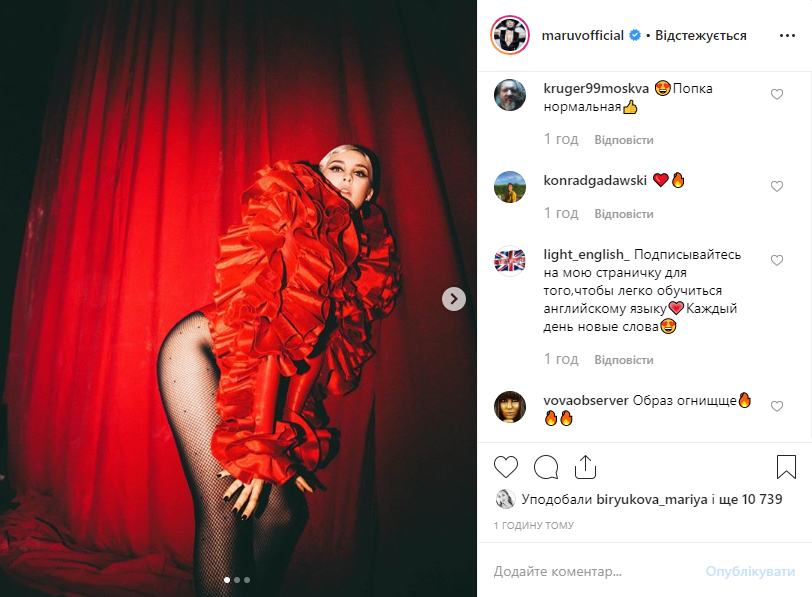
Task: Save the post with the bookmark icon
Action: pos(786,467)
